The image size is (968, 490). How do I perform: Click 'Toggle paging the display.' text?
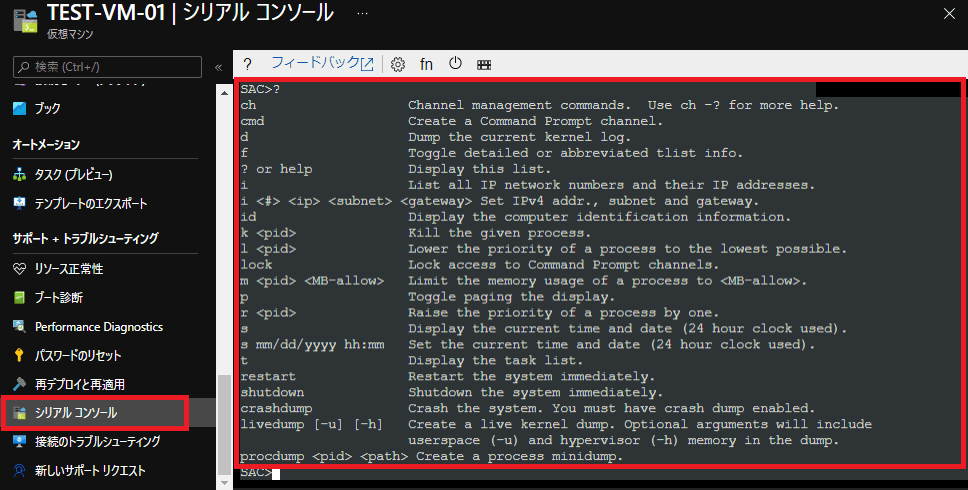click(511, 297)
